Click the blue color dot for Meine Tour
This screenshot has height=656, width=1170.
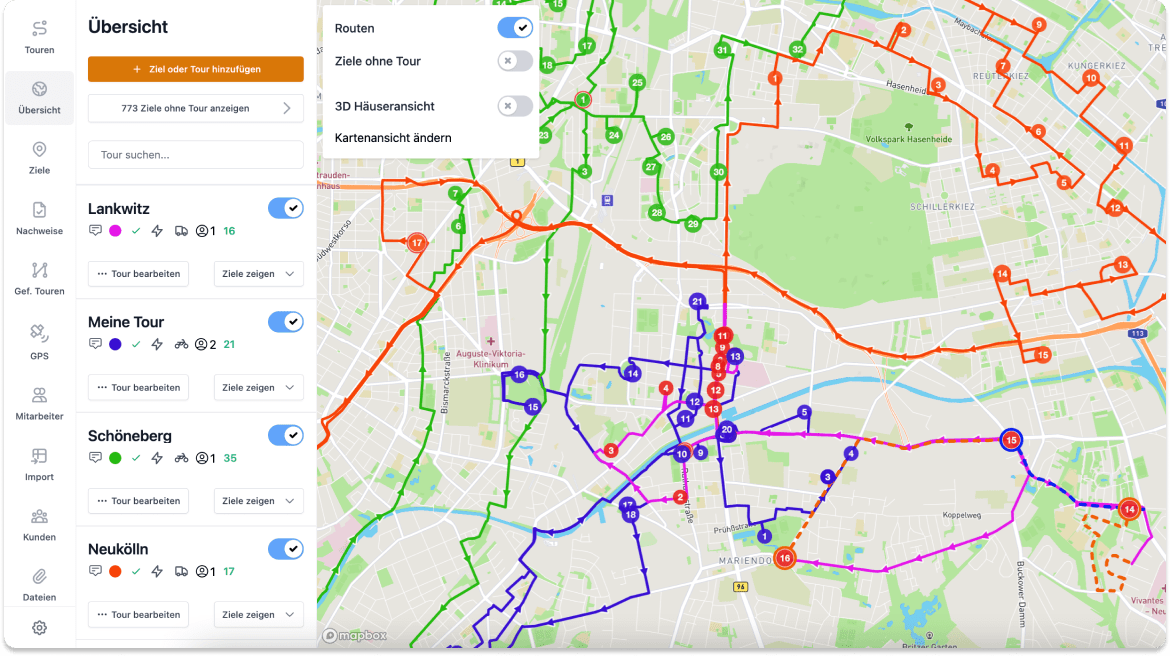pyautogui.click(x=115, y=344)
